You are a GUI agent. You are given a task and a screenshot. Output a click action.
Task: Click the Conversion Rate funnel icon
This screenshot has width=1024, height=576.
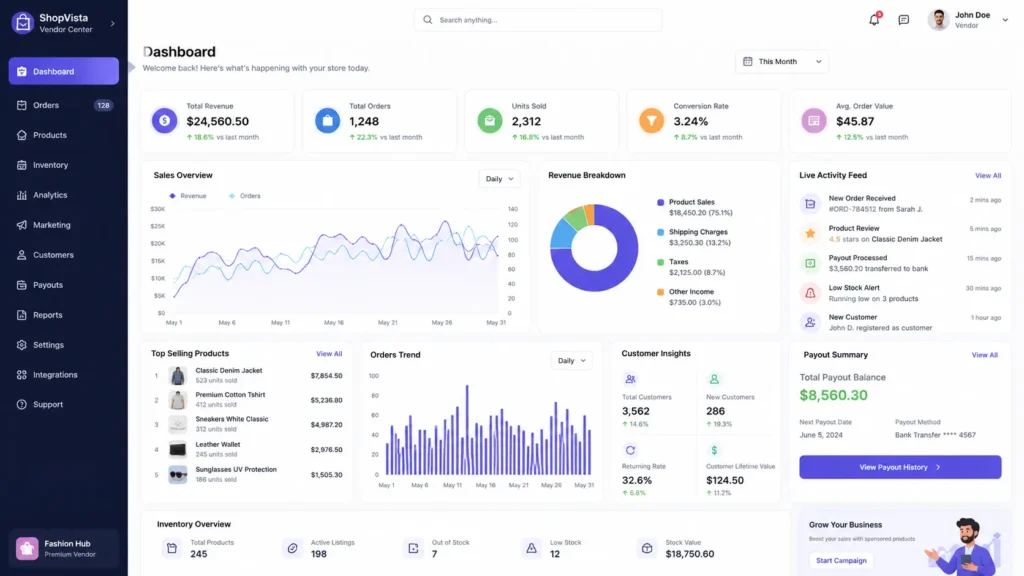pyautogui.click(x=651, y=121)
